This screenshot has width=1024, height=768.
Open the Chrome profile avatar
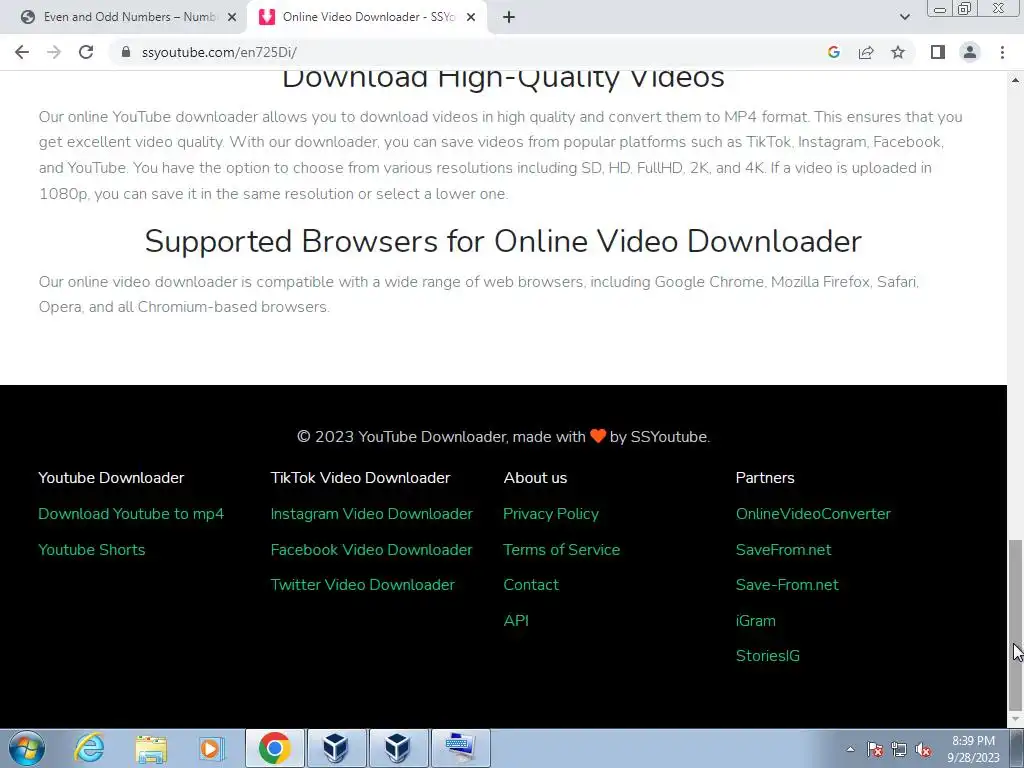[x=970, y=52]
